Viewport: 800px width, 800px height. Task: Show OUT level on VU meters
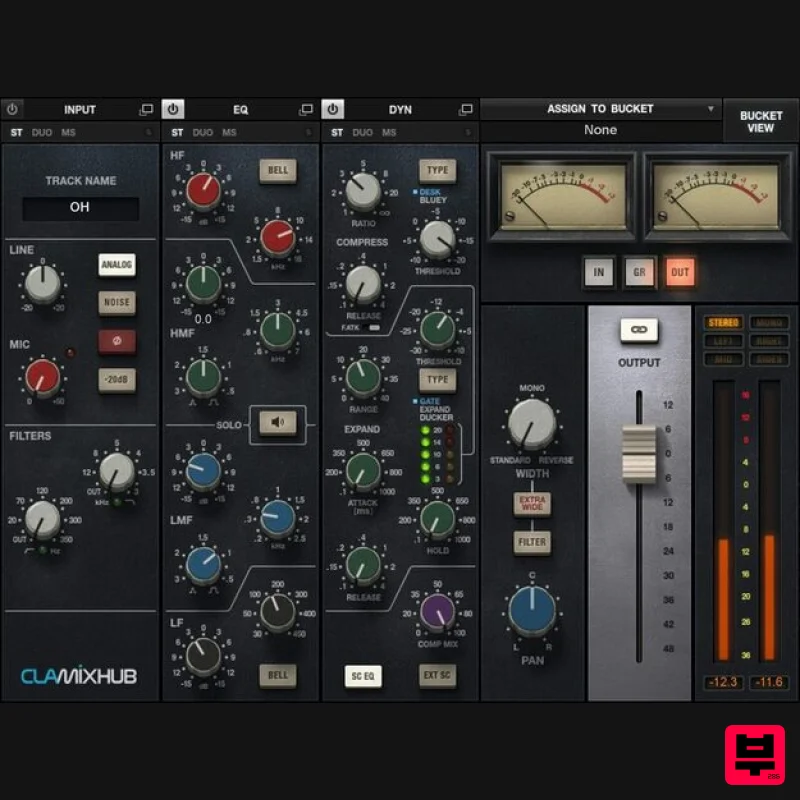click(x=680, y=272)
